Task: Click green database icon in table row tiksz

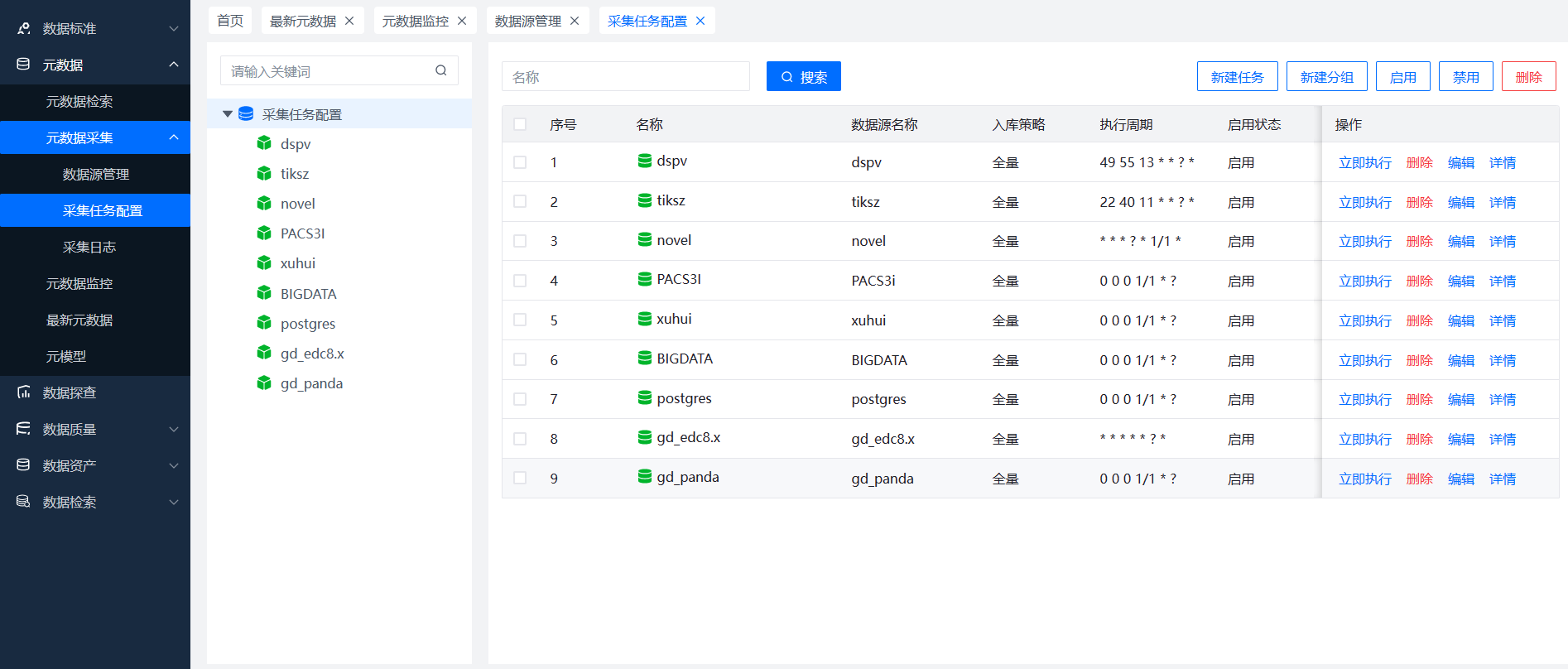Action: tap(645, 200)
